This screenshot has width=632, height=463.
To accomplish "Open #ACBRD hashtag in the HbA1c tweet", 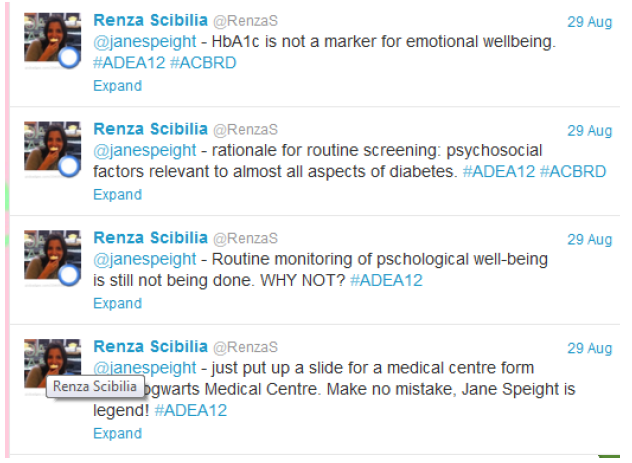I will point(204,63).
